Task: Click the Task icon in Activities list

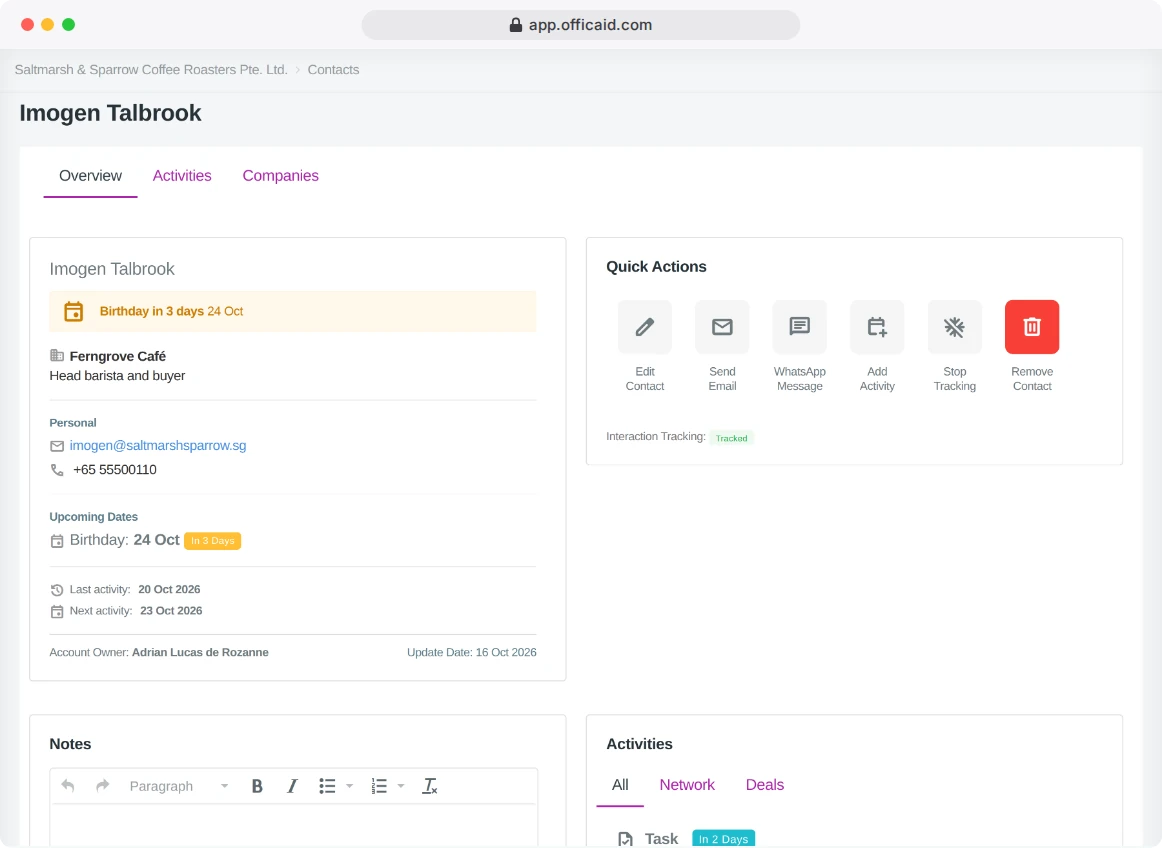Action: (x=625, y=839)
